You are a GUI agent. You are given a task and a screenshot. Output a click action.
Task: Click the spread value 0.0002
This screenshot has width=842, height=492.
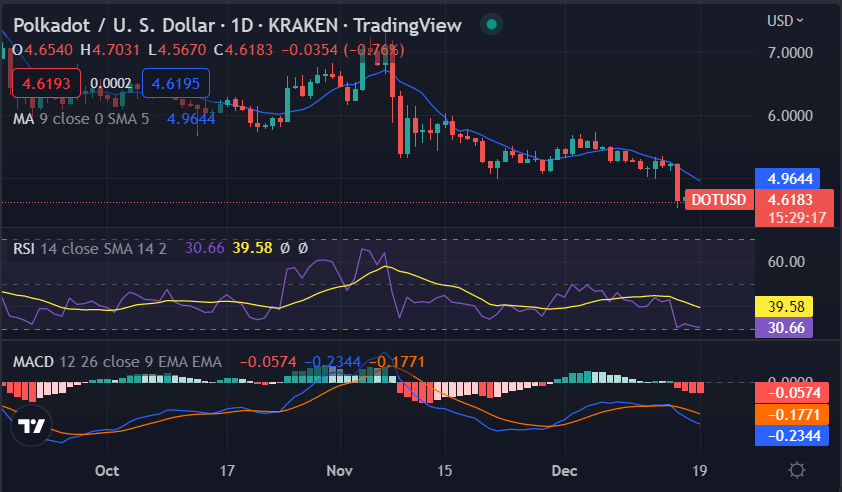click(x=111, y=83)
